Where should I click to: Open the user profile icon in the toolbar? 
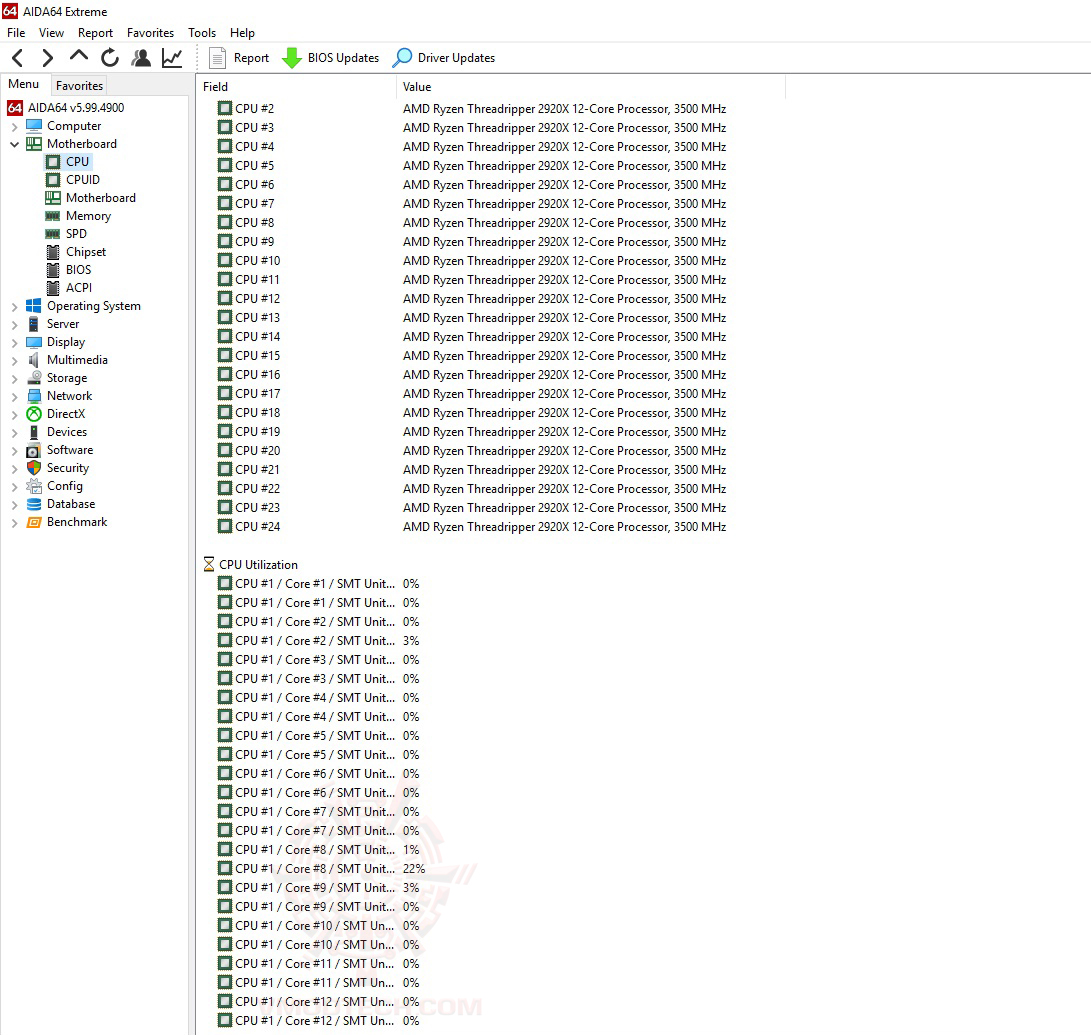(141, 58)
